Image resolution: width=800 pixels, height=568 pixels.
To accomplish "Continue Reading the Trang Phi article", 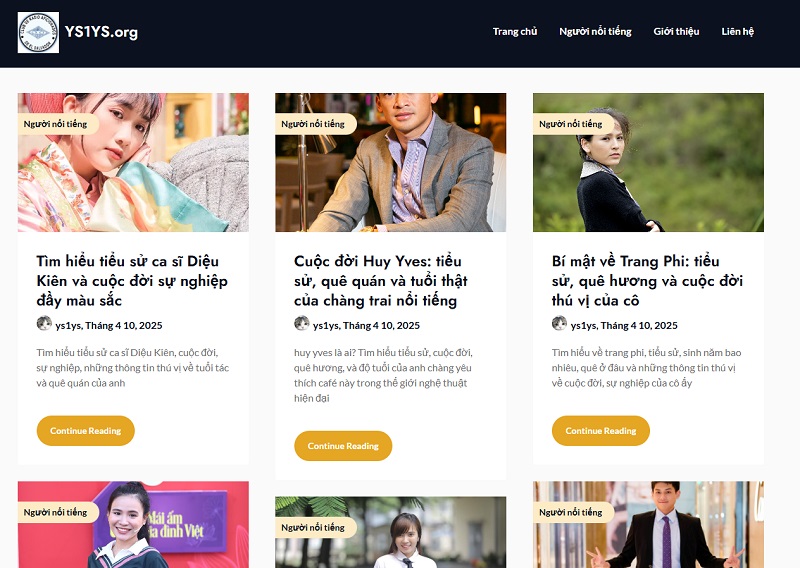I will [601, 431].
